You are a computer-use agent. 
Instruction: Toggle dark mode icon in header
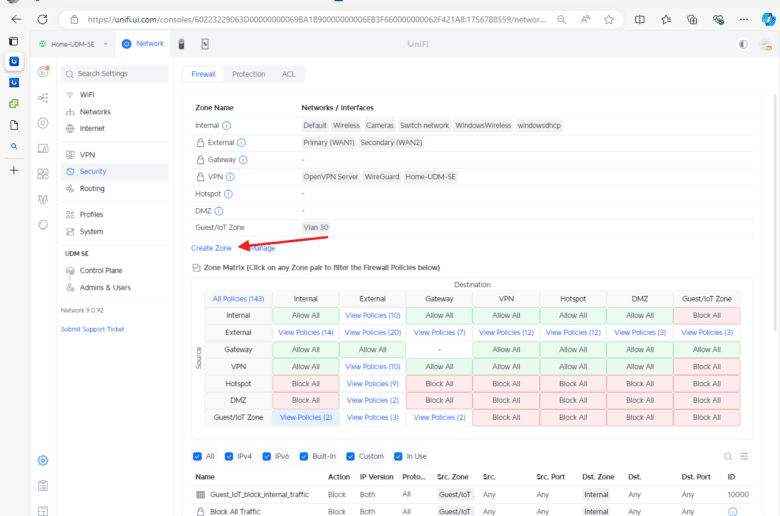pyautogui.click(x=743, y=44)
